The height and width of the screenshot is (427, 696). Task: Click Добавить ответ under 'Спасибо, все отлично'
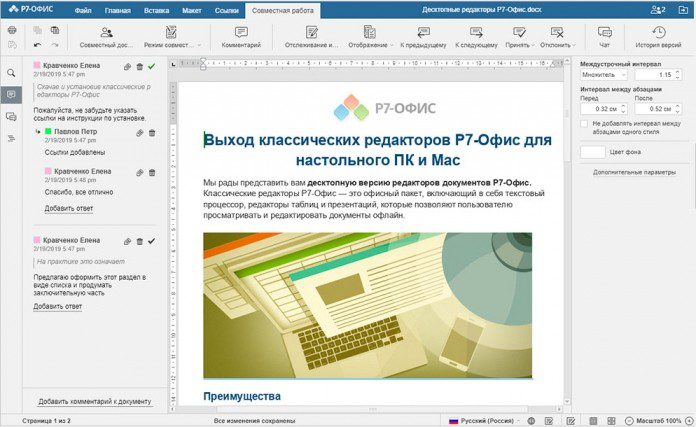pyautogui.click(x=69, y=208)
